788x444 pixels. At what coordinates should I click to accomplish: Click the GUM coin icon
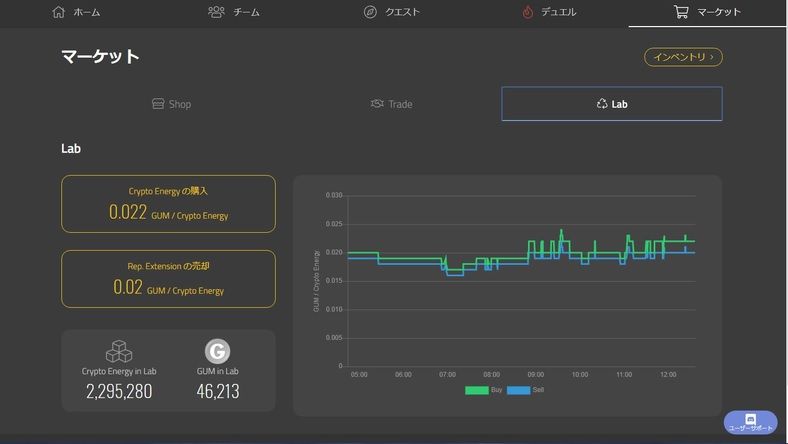coord(217,351)
